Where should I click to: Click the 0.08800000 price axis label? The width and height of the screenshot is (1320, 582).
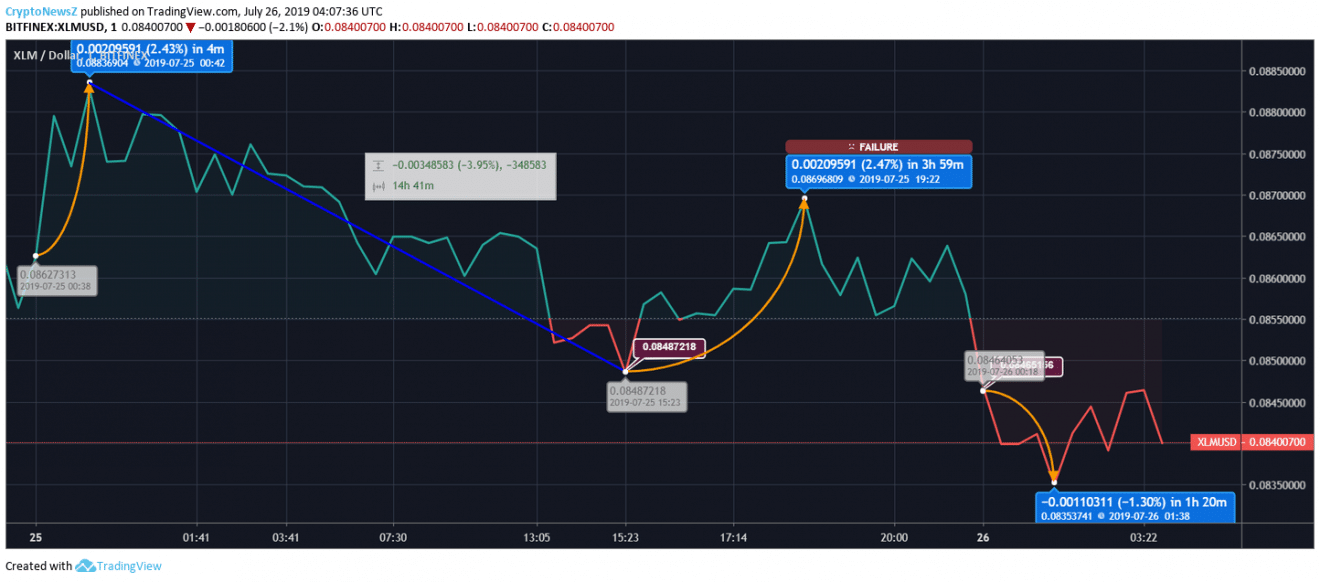point(1275,113)
